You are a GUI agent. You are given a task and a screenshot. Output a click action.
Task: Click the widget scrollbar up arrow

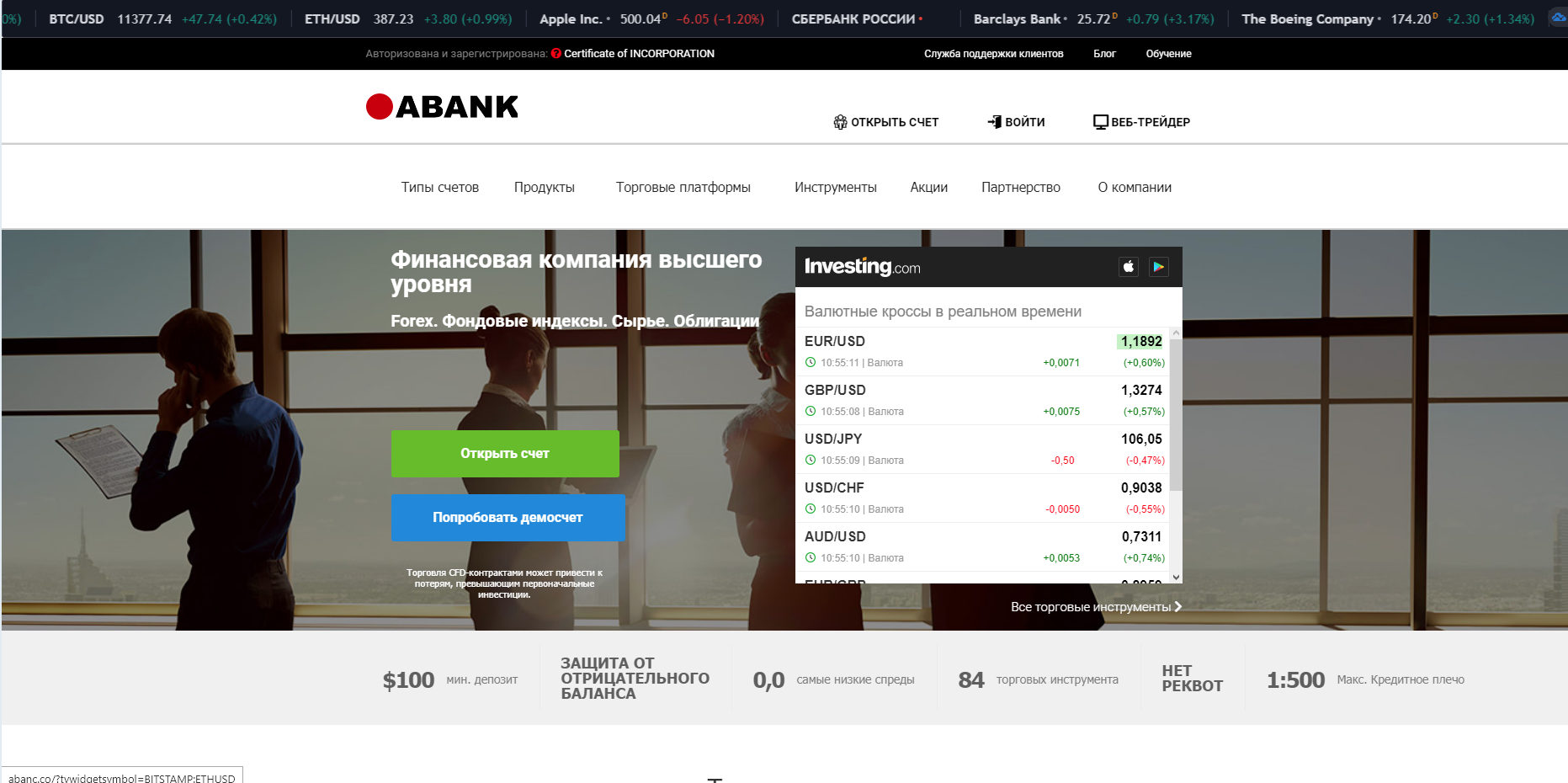[x=1176, y=333]
